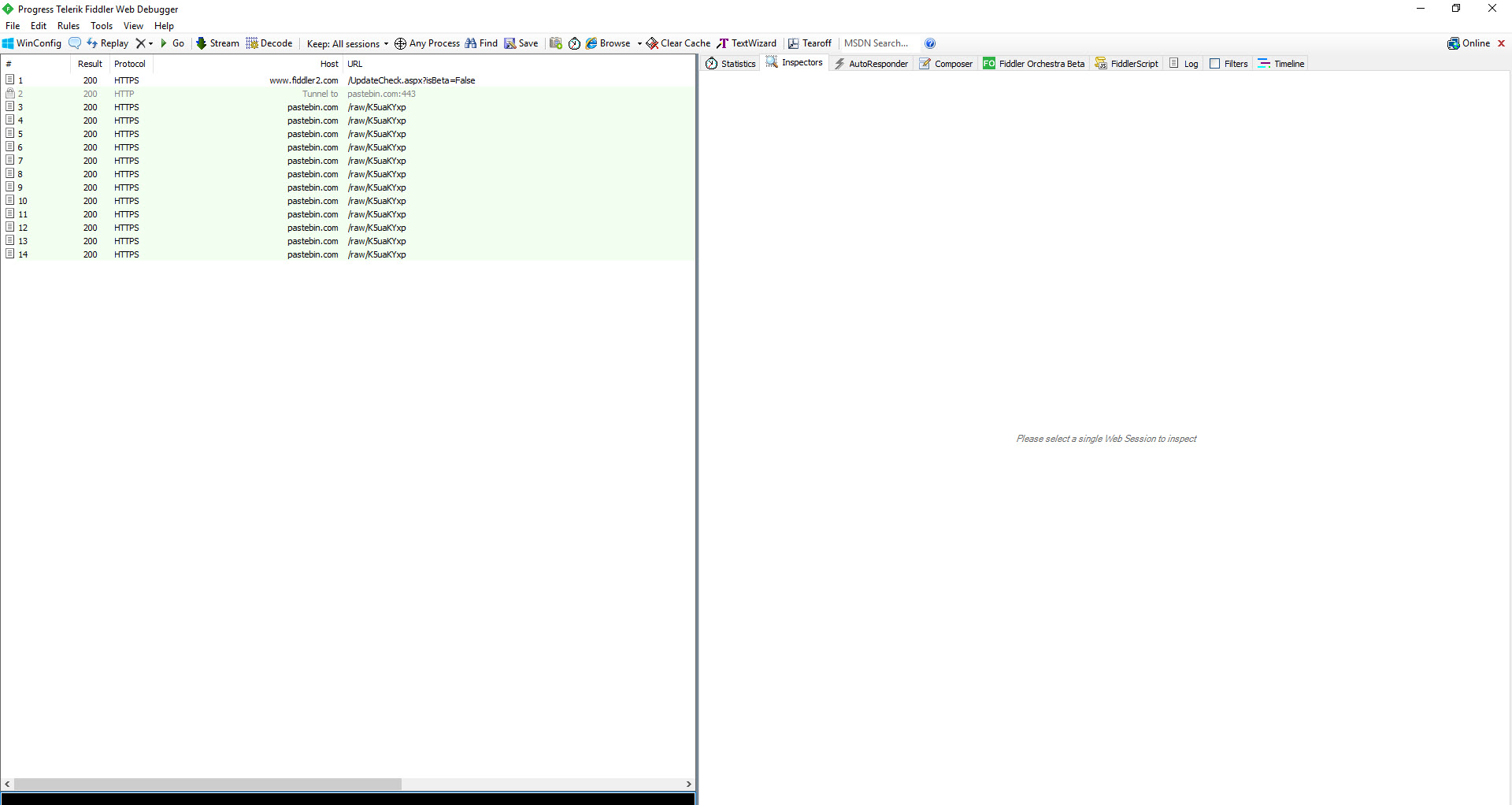Open Keep: All sessions dropdown
This screenshot has height=805, width=1512.
347,43
